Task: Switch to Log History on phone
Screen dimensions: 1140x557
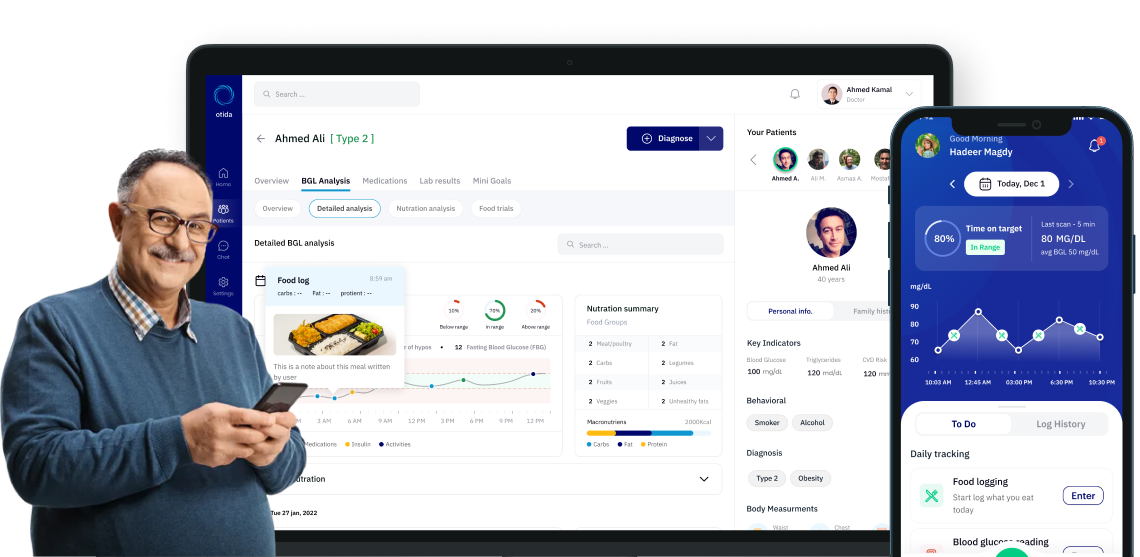Action: [1060, 424]
